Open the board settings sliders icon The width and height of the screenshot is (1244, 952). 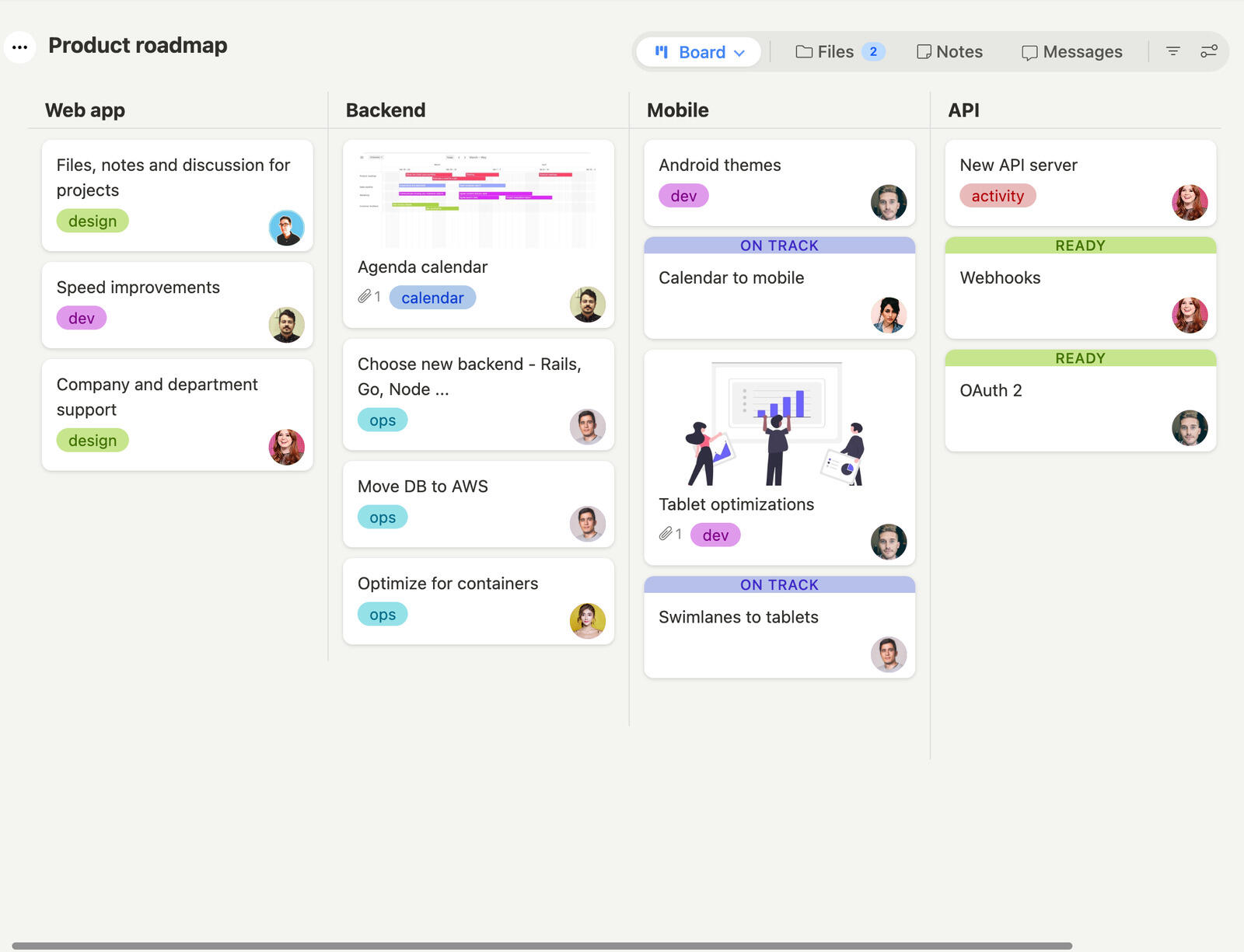[x=1209, y=51]
